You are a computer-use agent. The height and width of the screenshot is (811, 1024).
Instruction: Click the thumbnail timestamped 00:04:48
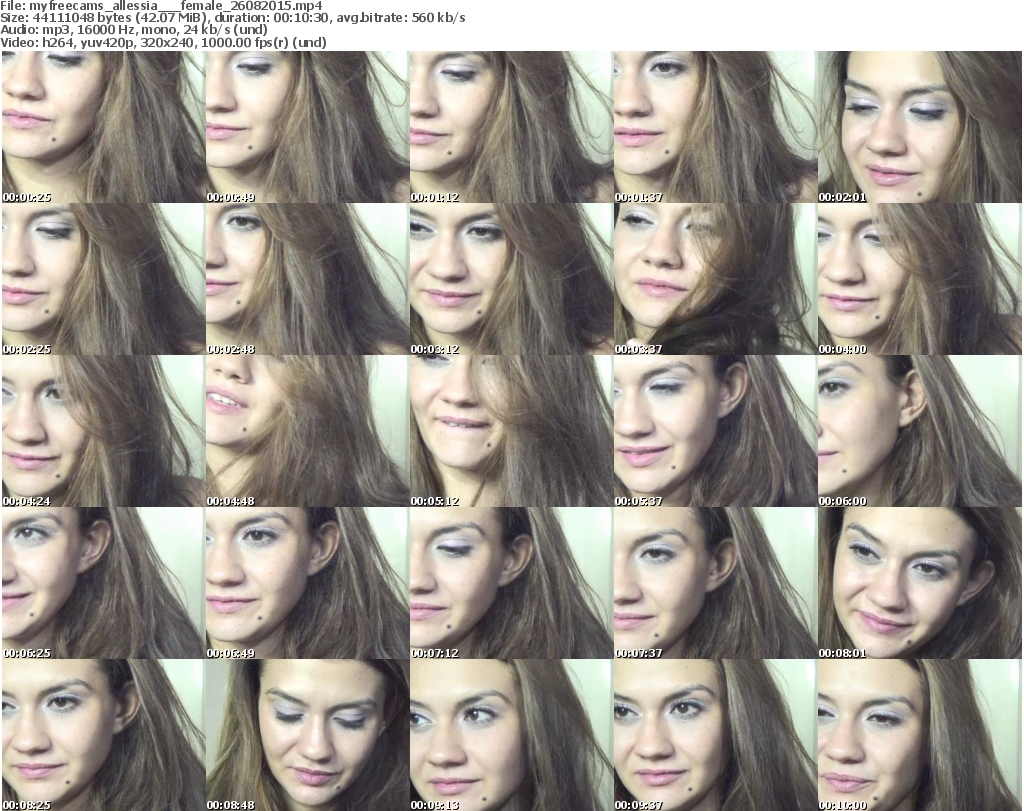tap(306, 431)
